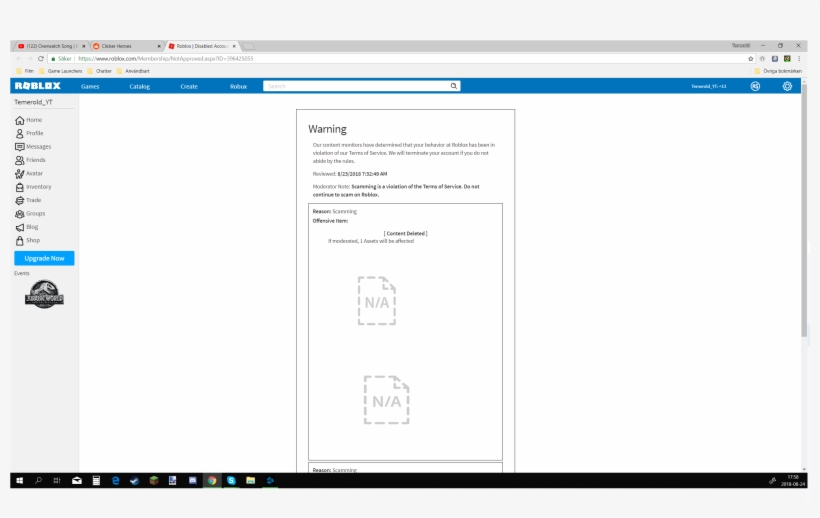The width and height of the screenshot is (820, 518).
Task: Open Task View on the taskbar
Action: click(x=57, y=480)
